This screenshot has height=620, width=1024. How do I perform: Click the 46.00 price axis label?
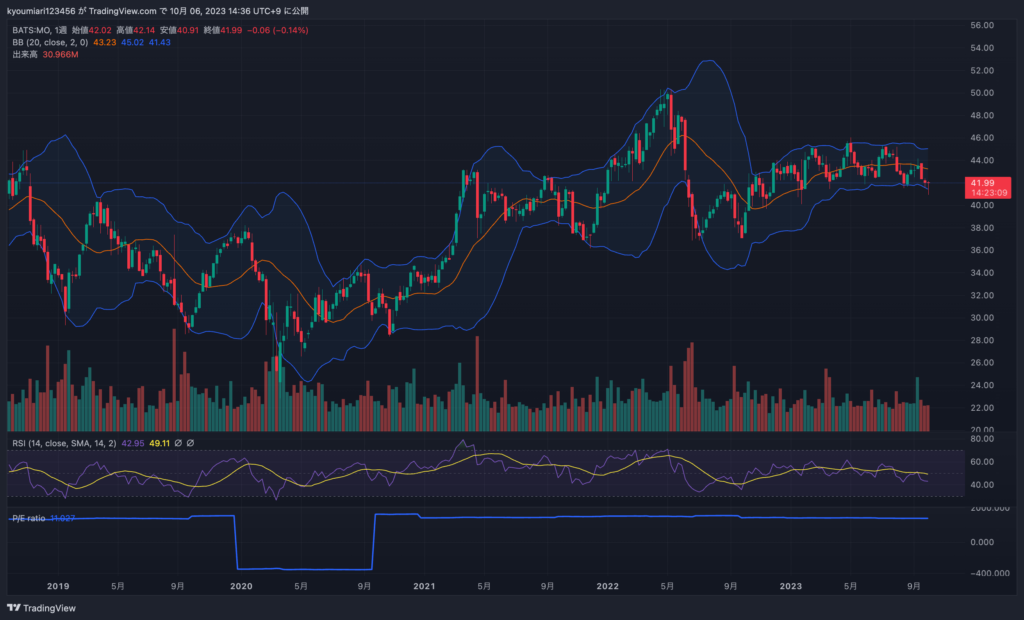click(x=982, y=138)
